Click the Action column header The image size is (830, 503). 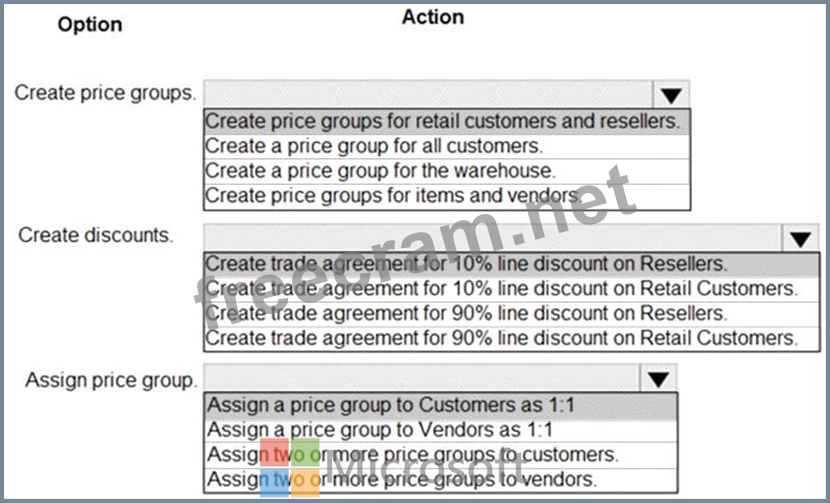click(x=433, y=17)
